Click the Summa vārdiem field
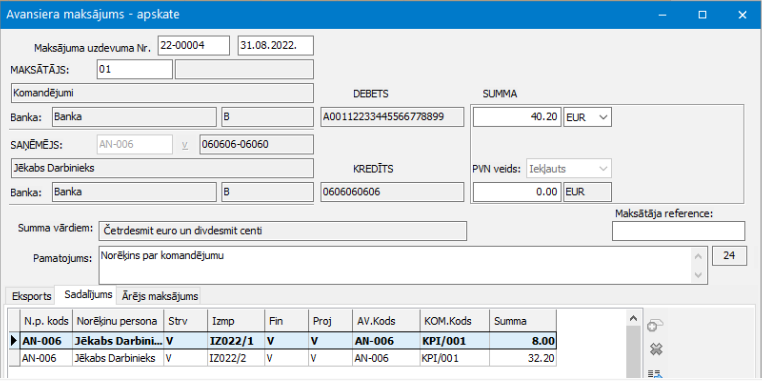 click(x=283, y=231)
